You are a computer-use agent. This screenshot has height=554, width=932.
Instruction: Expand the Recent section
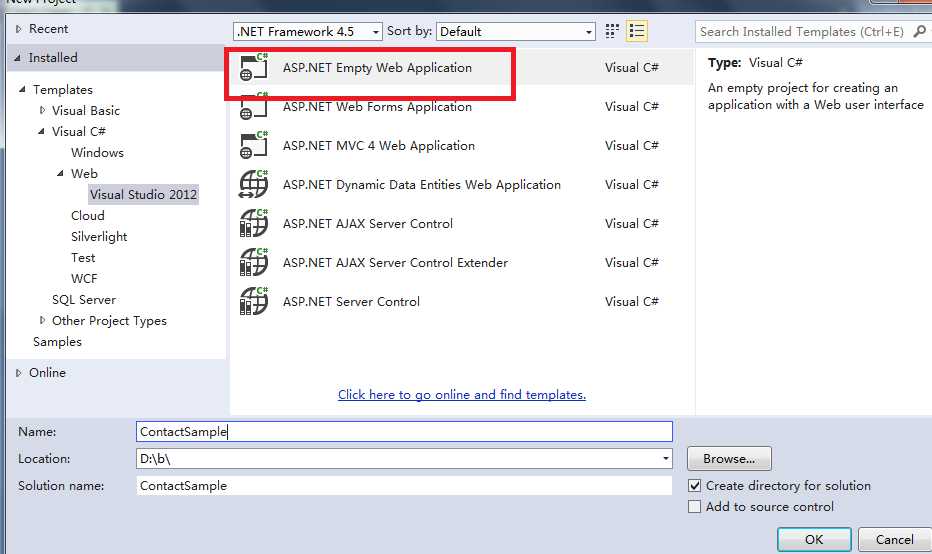18,29
